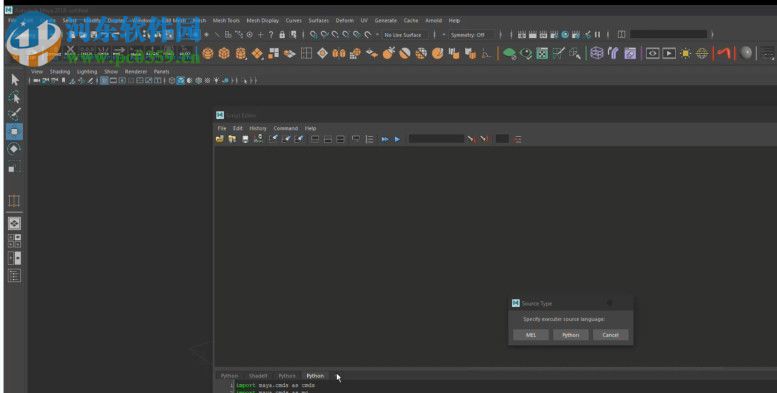Toggle the lock selection icon on status line

pos(282,35)
